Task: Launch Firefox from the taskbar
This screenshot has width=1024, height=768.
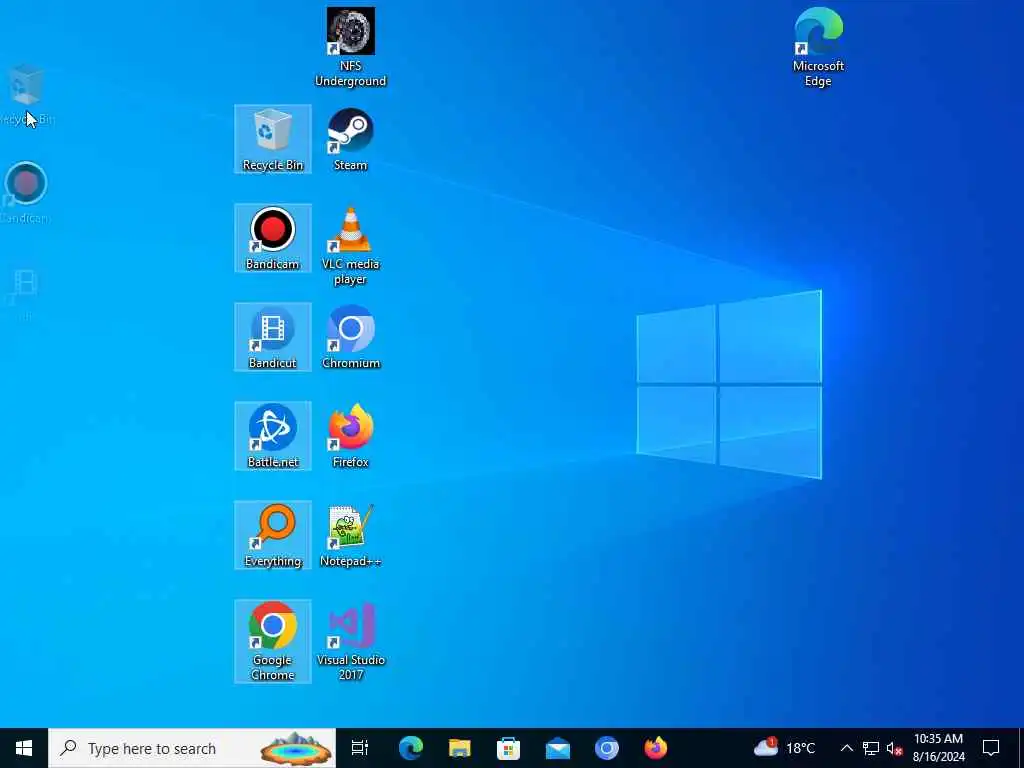Action: pyautogui.click(x=656, y=748)
